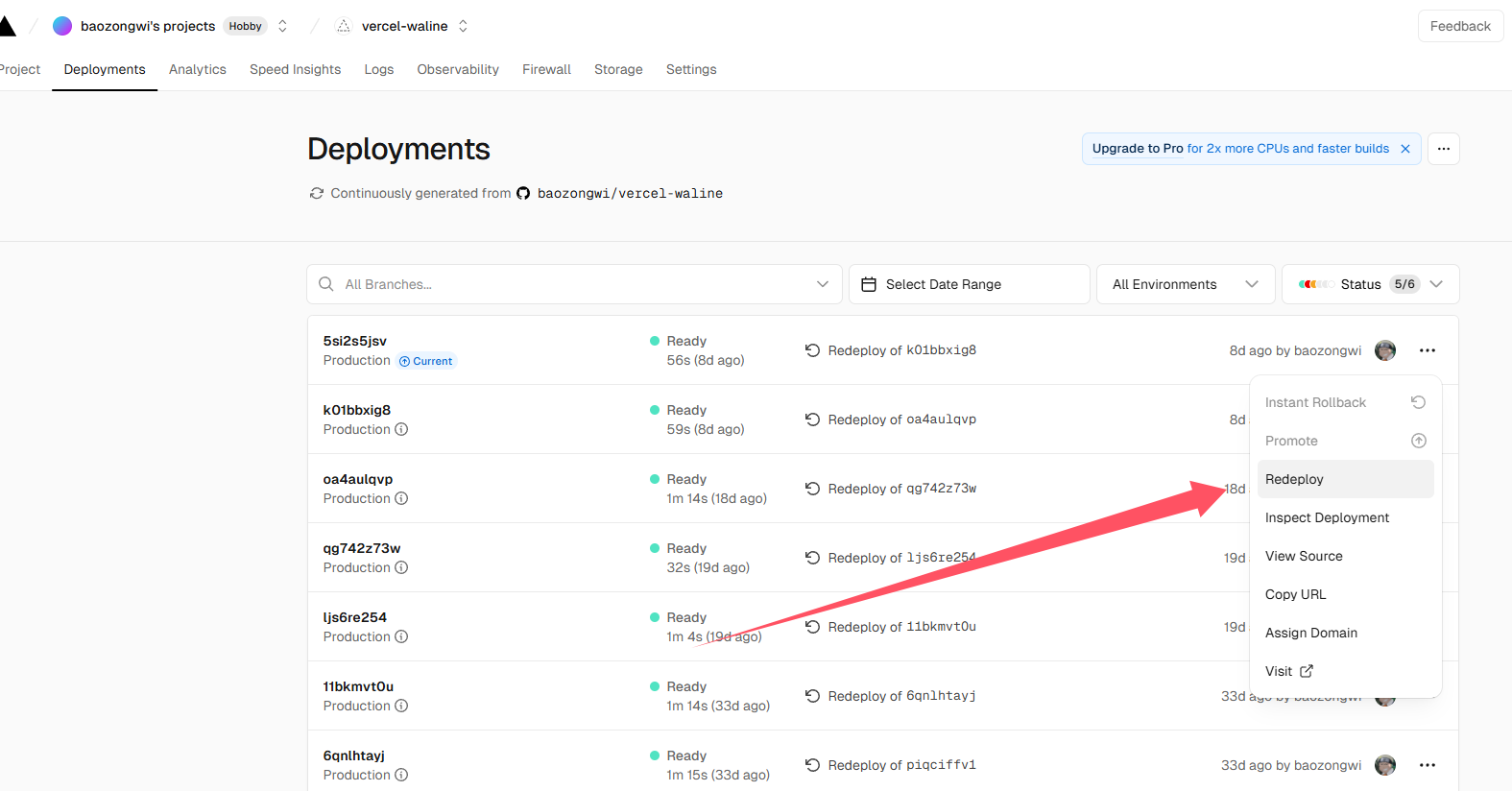This screenshot has height=791, width=1512.
Task: Open project switcher chevrons next to vercel-waline
Action: 463,26
